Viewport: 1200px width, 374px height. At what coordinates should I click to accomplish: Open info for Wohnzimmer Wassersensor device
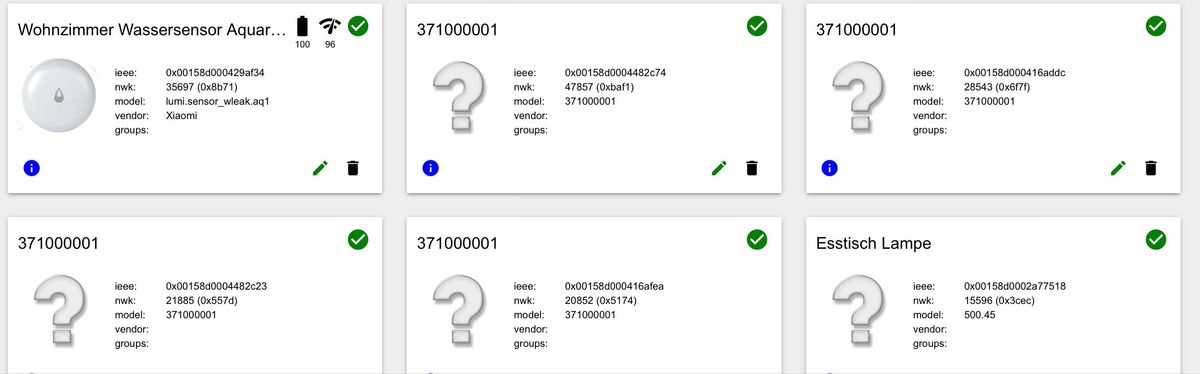tap(31, 168)
